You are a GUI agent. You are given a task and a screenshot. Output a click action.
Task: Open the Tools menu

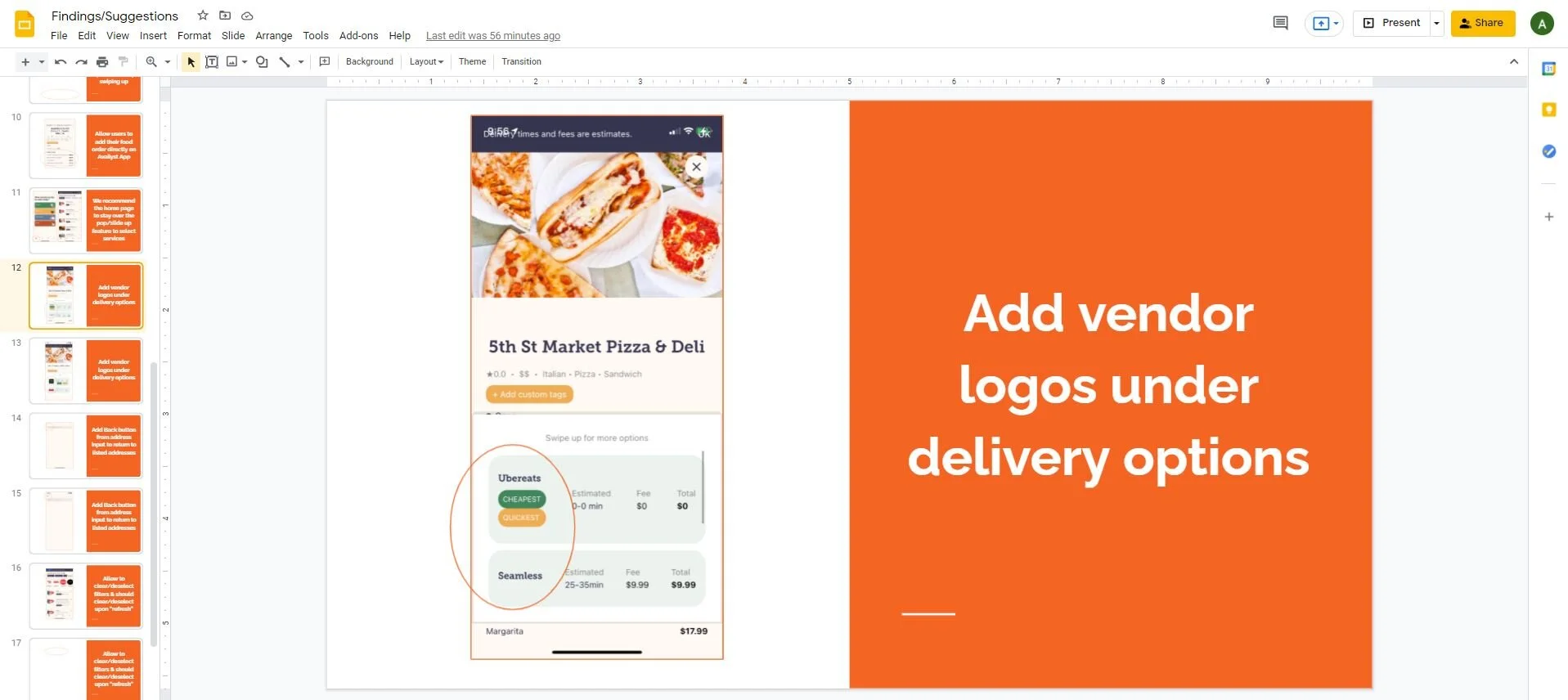coord(316,35)
